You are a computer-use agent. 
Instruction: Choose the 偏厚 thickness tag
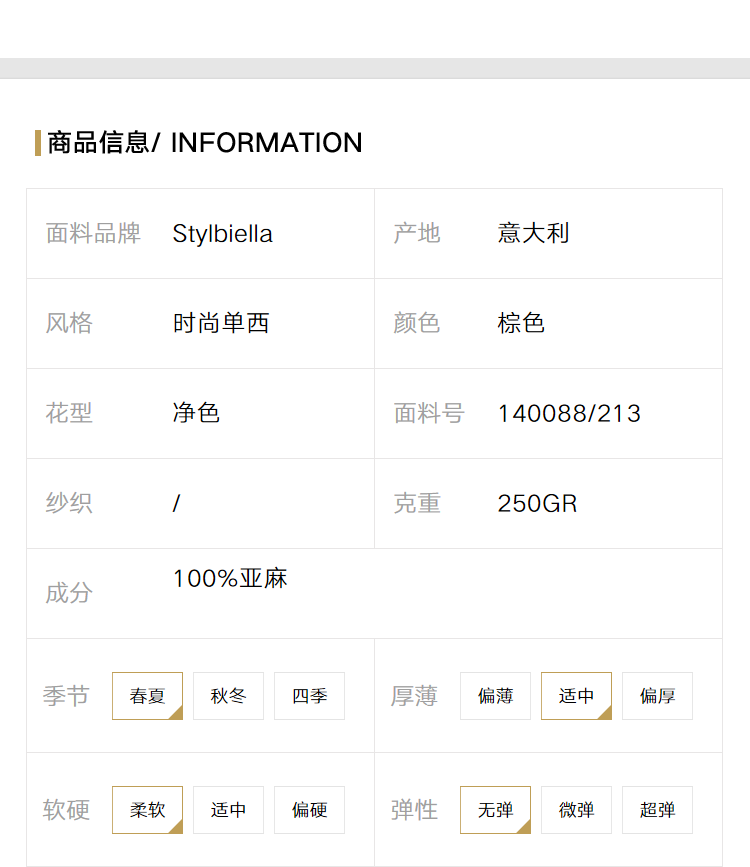pos(657,696)
